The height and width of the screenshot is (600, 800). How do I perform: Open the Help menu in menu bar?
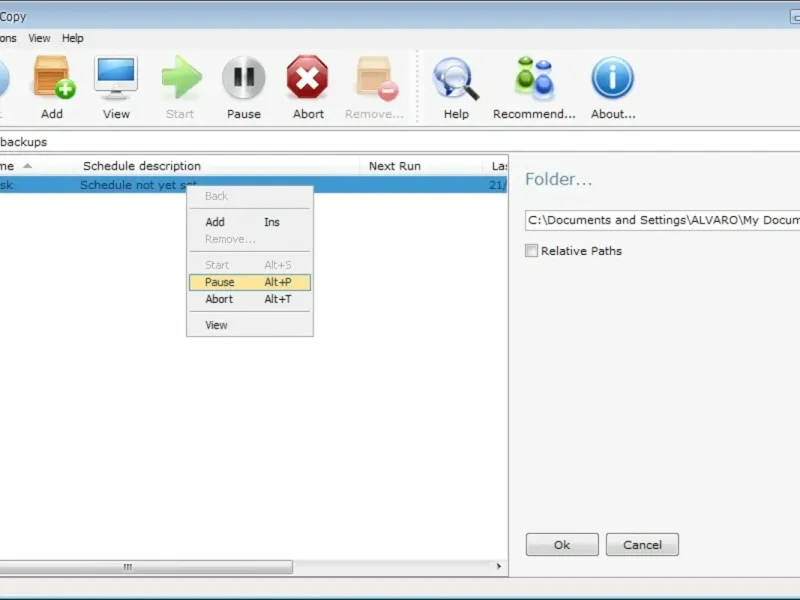coord(72,38)
